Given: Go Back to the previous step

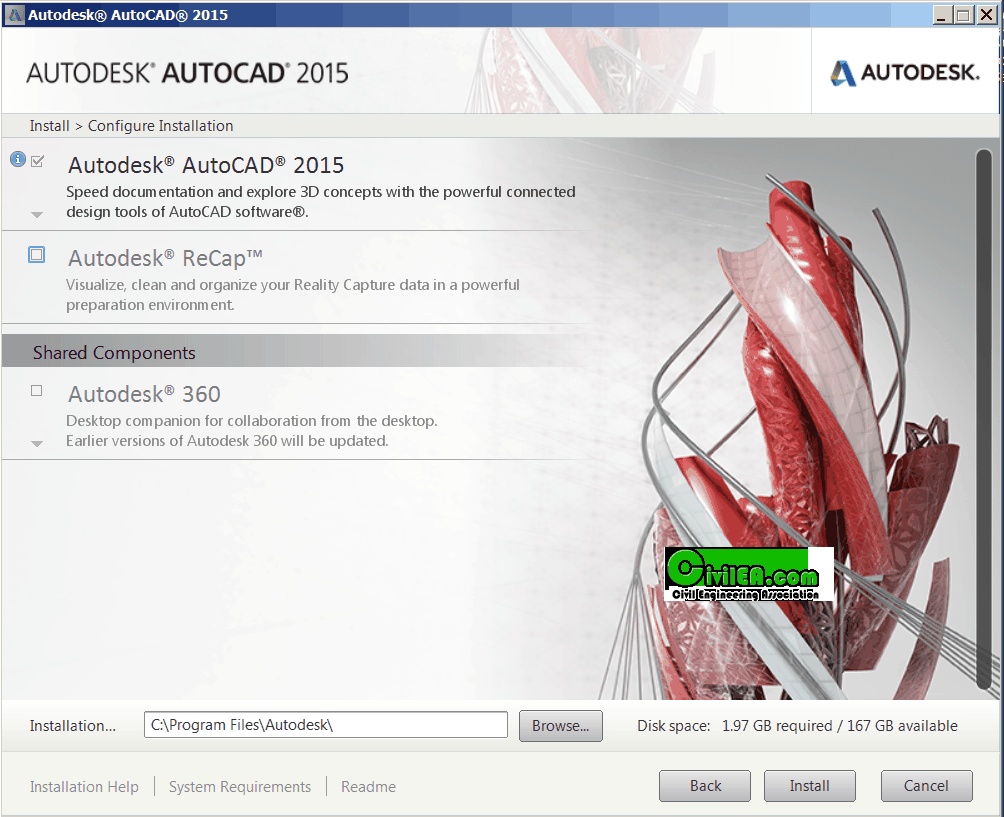Looking at the screenshot, I should pos(705,786).
